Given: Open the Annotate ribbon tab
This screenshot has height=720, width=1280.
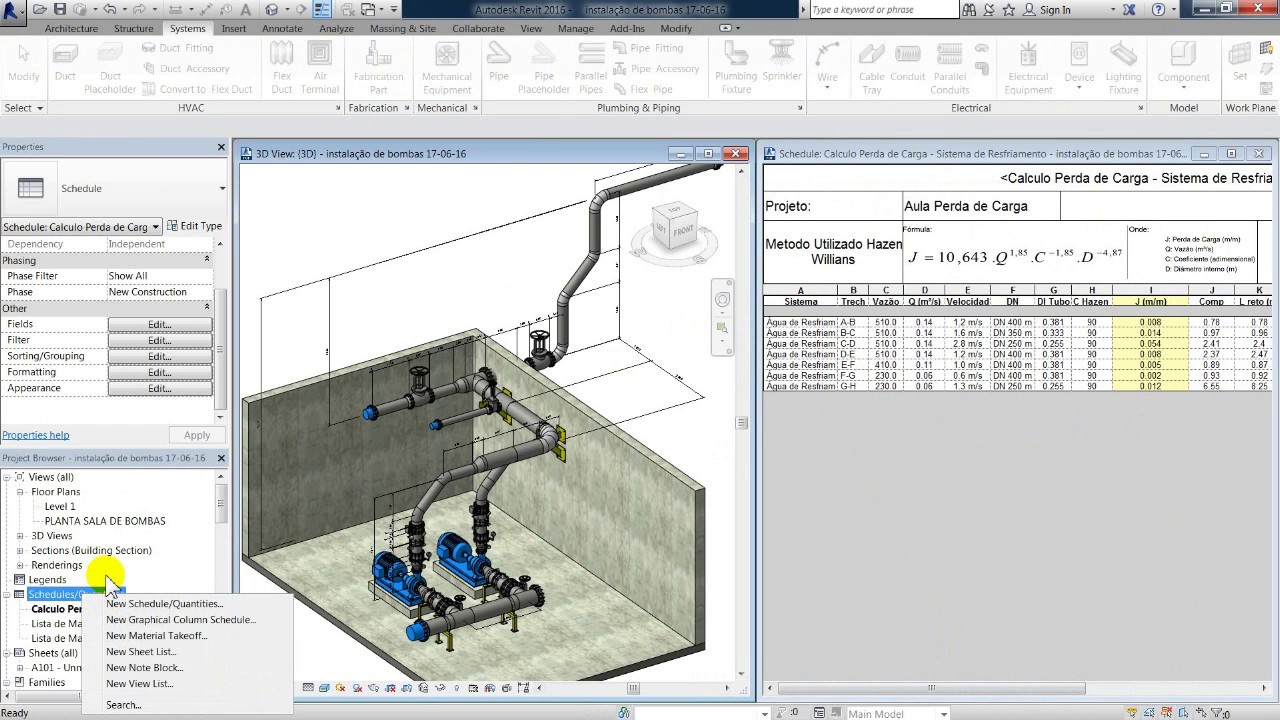Looking at the screenshot, I should (282, 28).
